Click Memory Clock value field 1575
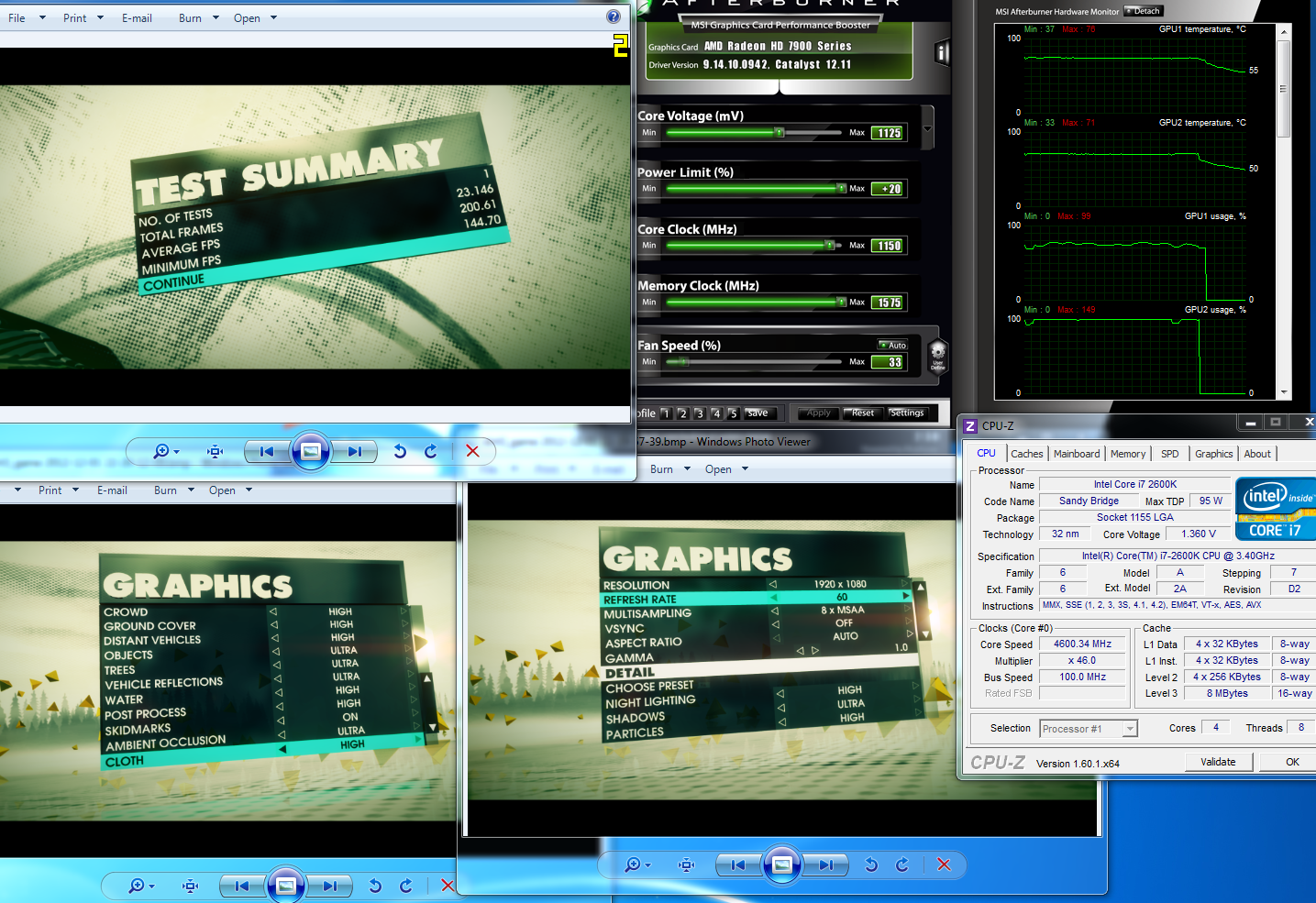Image resolution: width=1316 pixels, height=903 pixels. click(889, 303)
